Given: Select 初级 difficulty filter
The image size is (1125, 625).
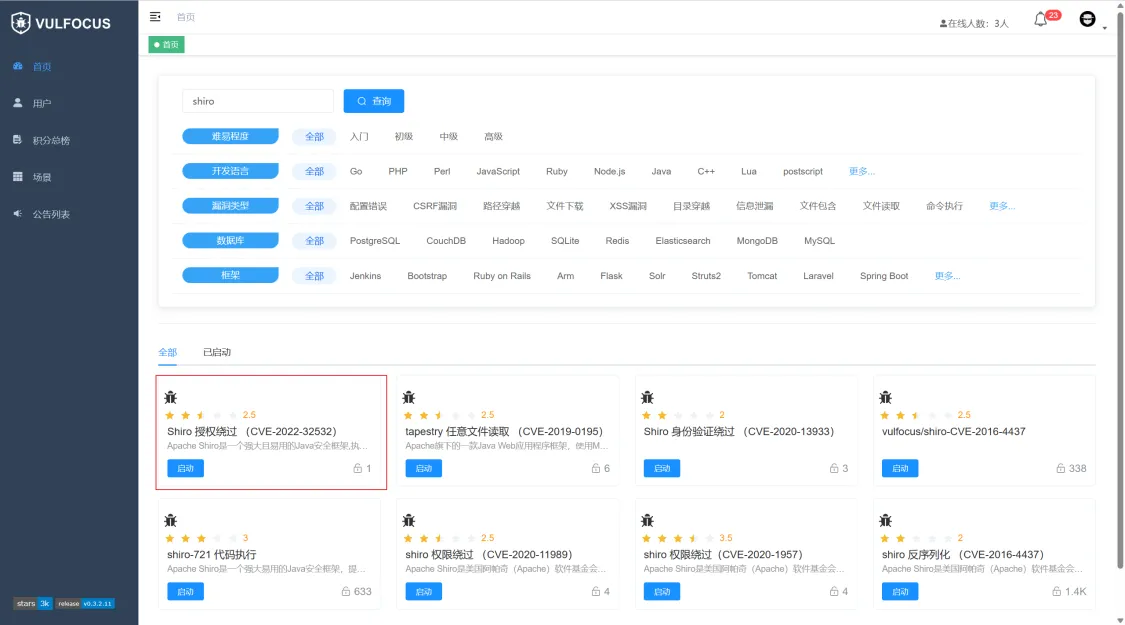Looking at the screenshot, I should (404, 136).
